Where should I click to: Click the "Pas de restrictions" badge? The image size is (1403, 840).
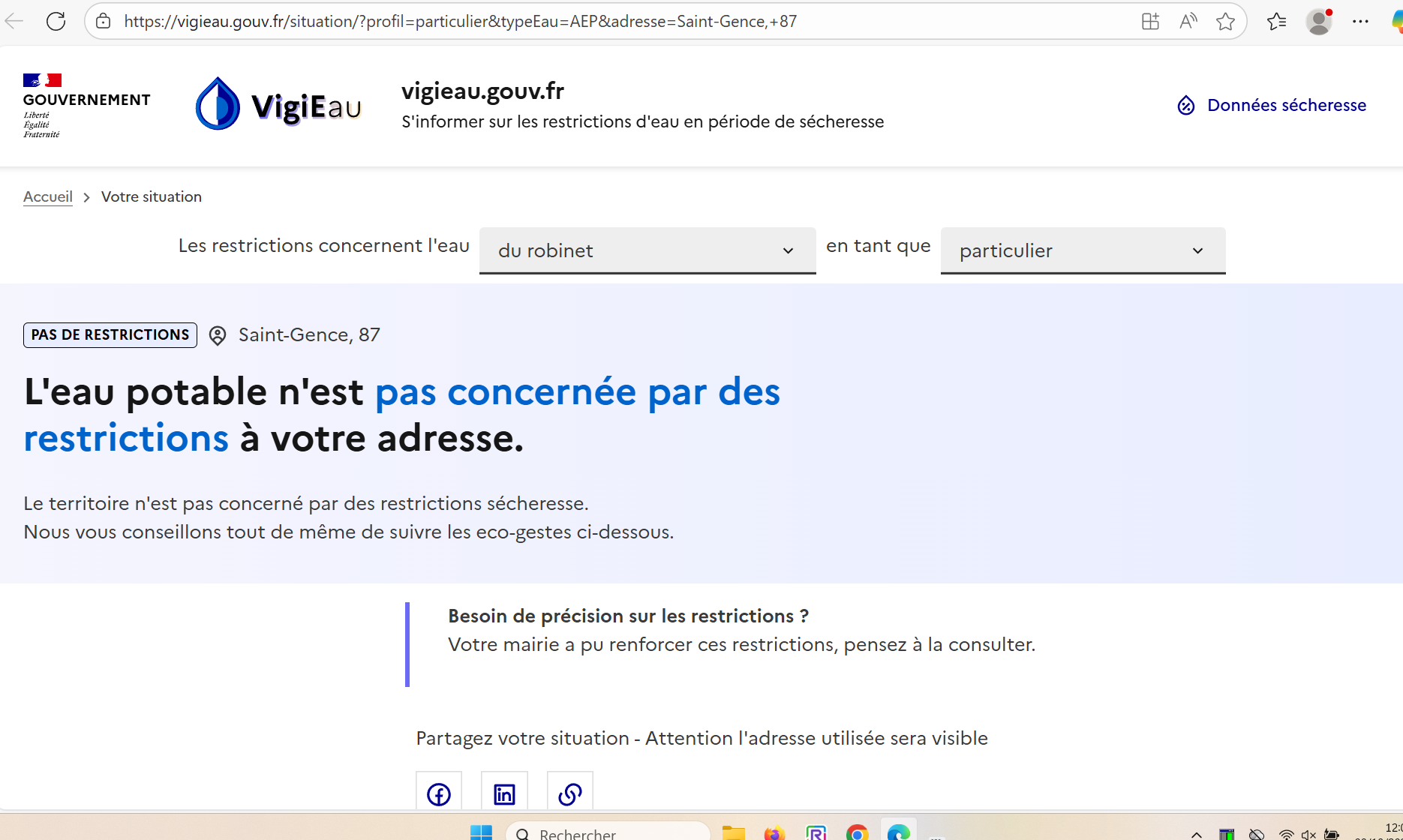coord(110,335)
